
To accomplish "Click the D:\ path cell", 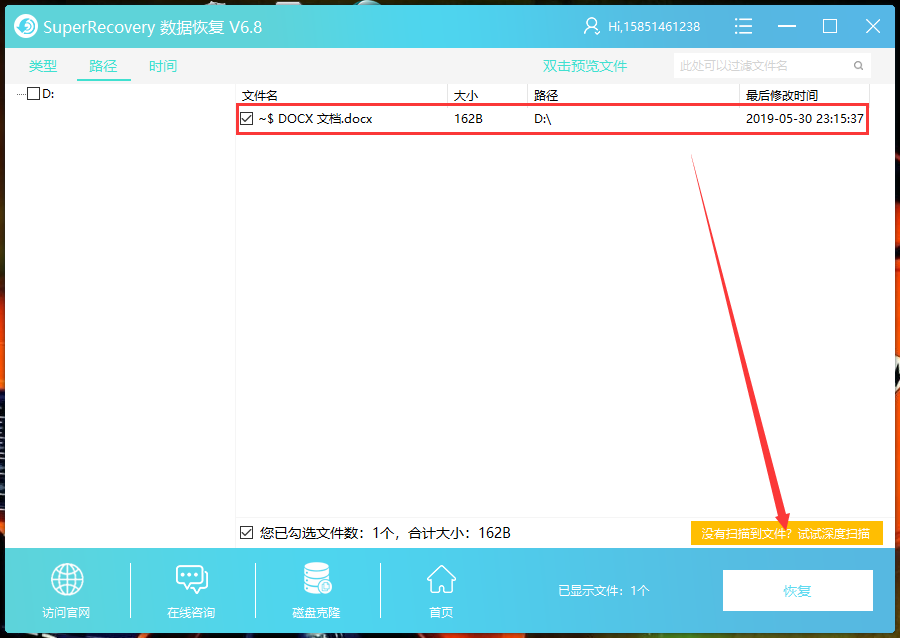I will 542,119.
